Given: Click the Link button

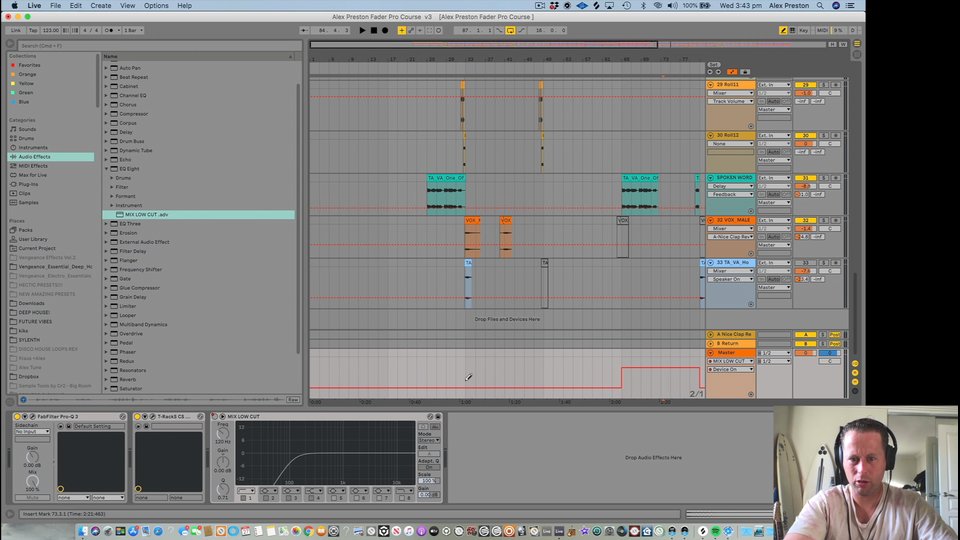Looking at the screenshot, I should [x=15, y=30].
